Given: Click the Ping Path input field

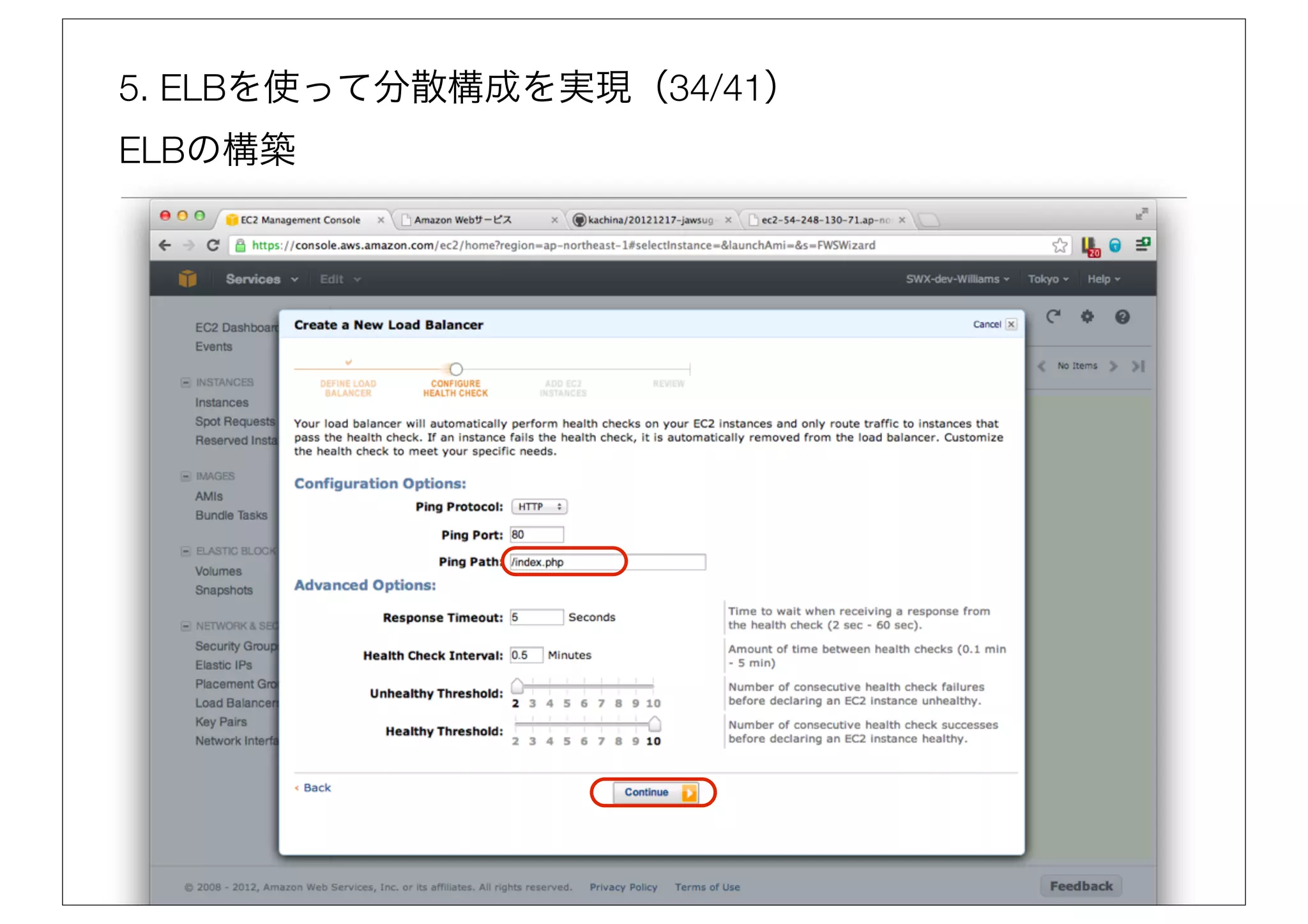Looking at the screenshot, I should [607, 562].
